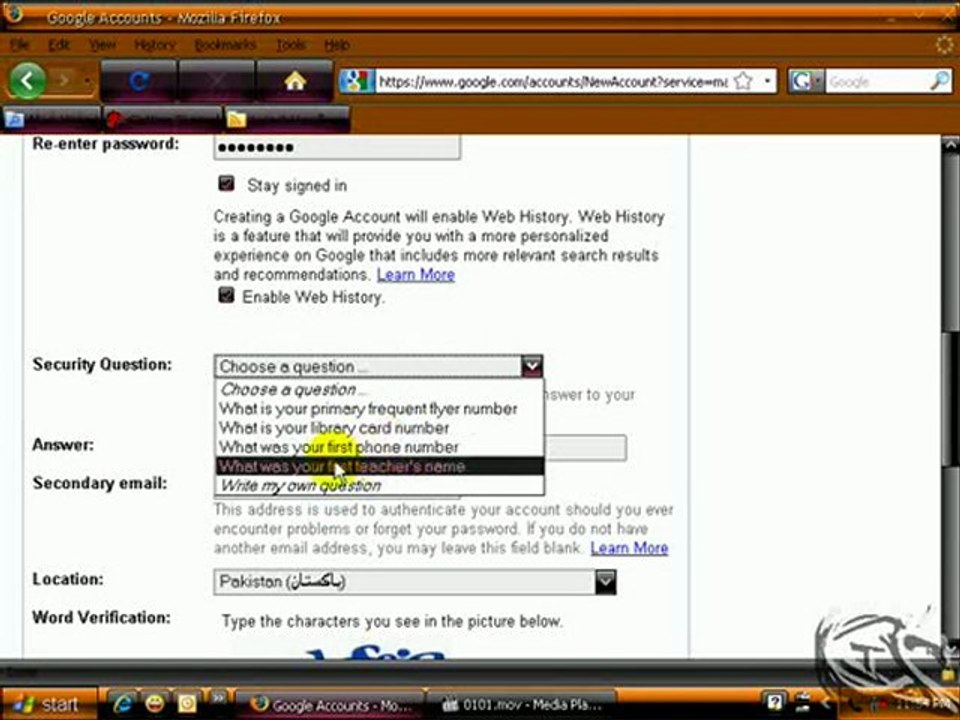Select 'library card number' question

click(x=379, y=427)
